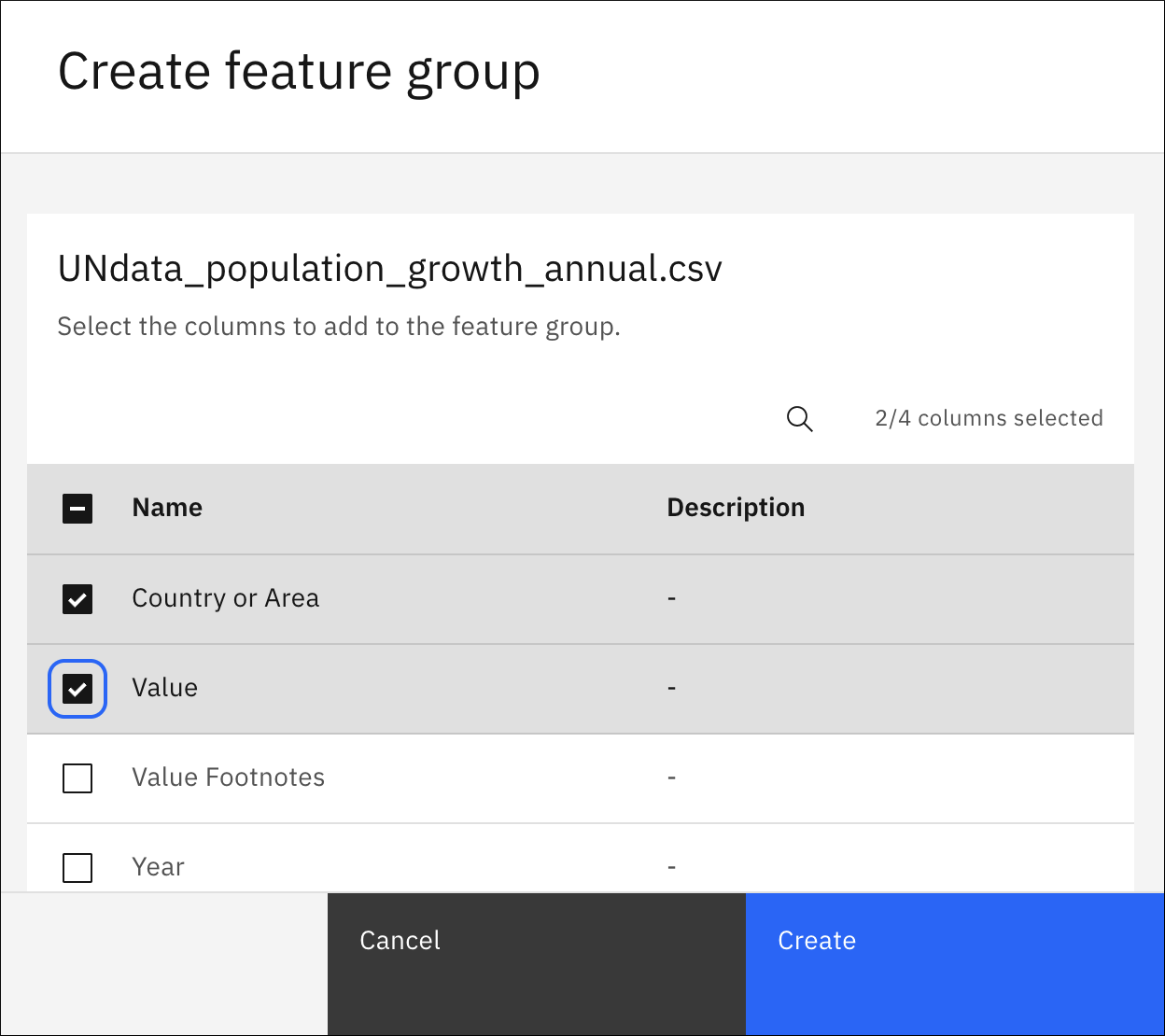
Task: Click the Create feature group heading
Action: point(299,72)
